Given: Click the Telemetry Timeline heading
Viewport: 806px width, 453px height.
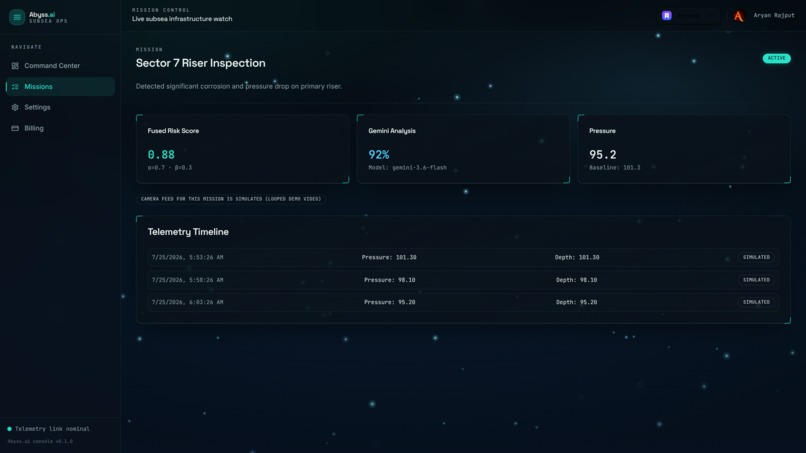Looking at the screenshot, I should [188, 232].
